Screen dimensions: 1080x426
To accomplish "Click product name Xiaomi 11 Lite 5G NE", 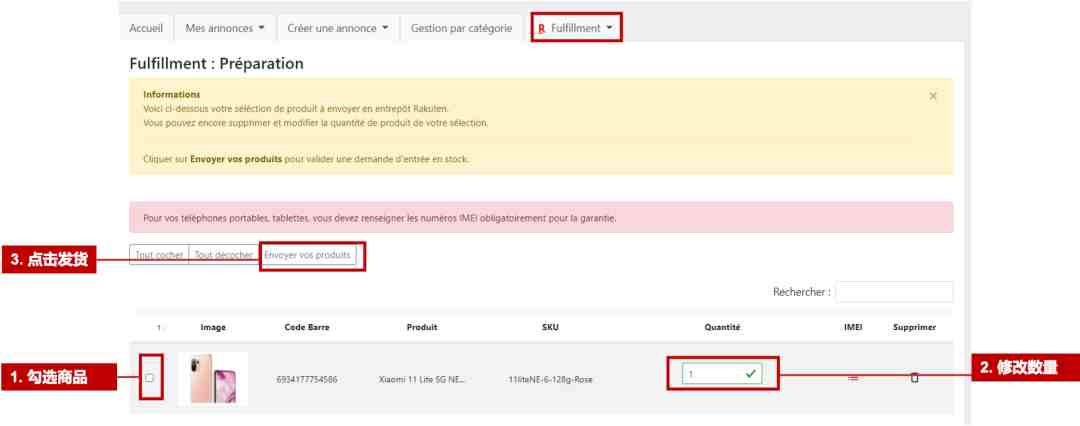I will tap(422, 379).
